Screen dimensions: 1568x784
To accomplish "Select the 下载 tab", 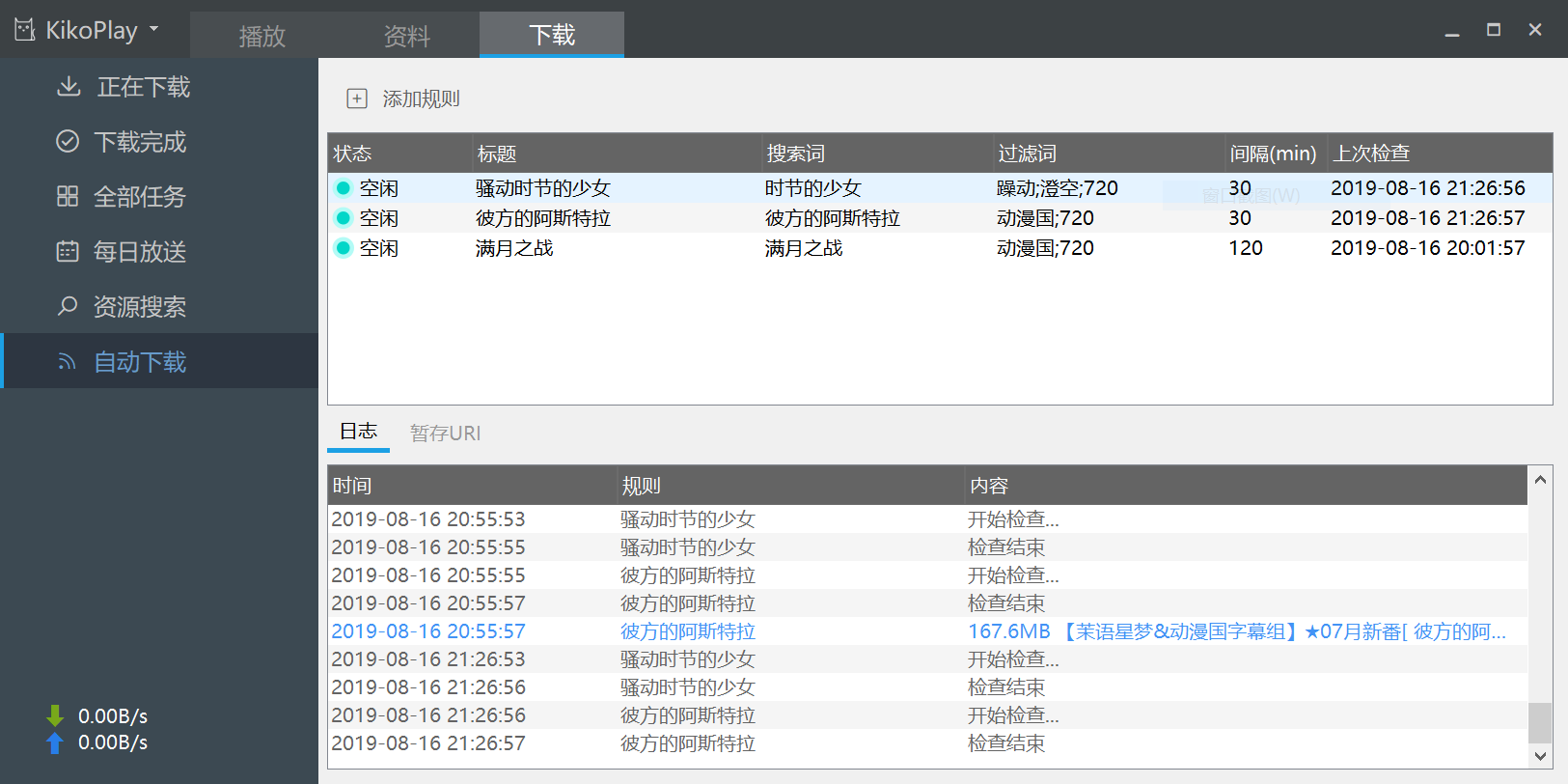I will click(552, 35).
